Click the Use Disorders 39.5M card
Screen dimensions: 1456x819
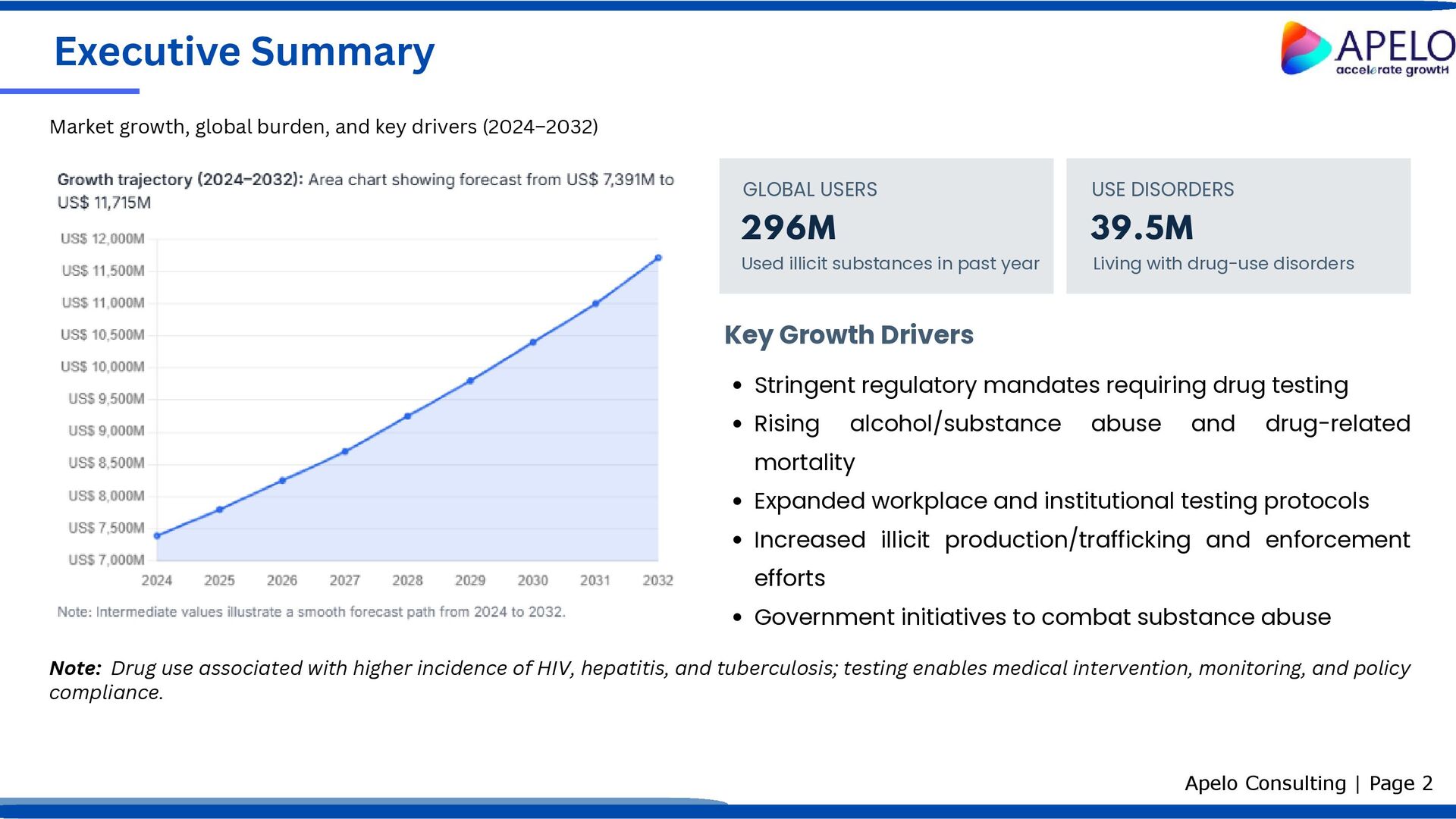click(x=1238, y=226)
